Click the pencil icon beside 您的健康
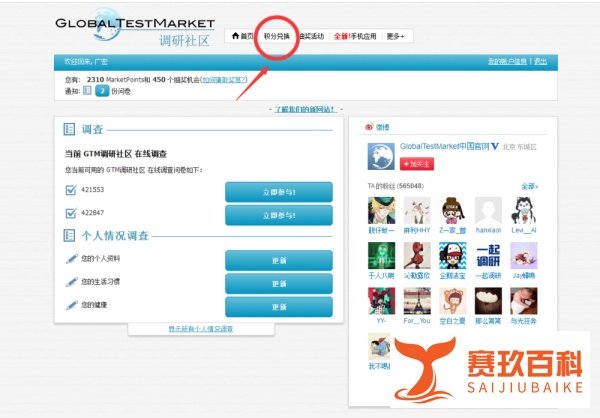The image size is (600, 418). pos(72,305)
